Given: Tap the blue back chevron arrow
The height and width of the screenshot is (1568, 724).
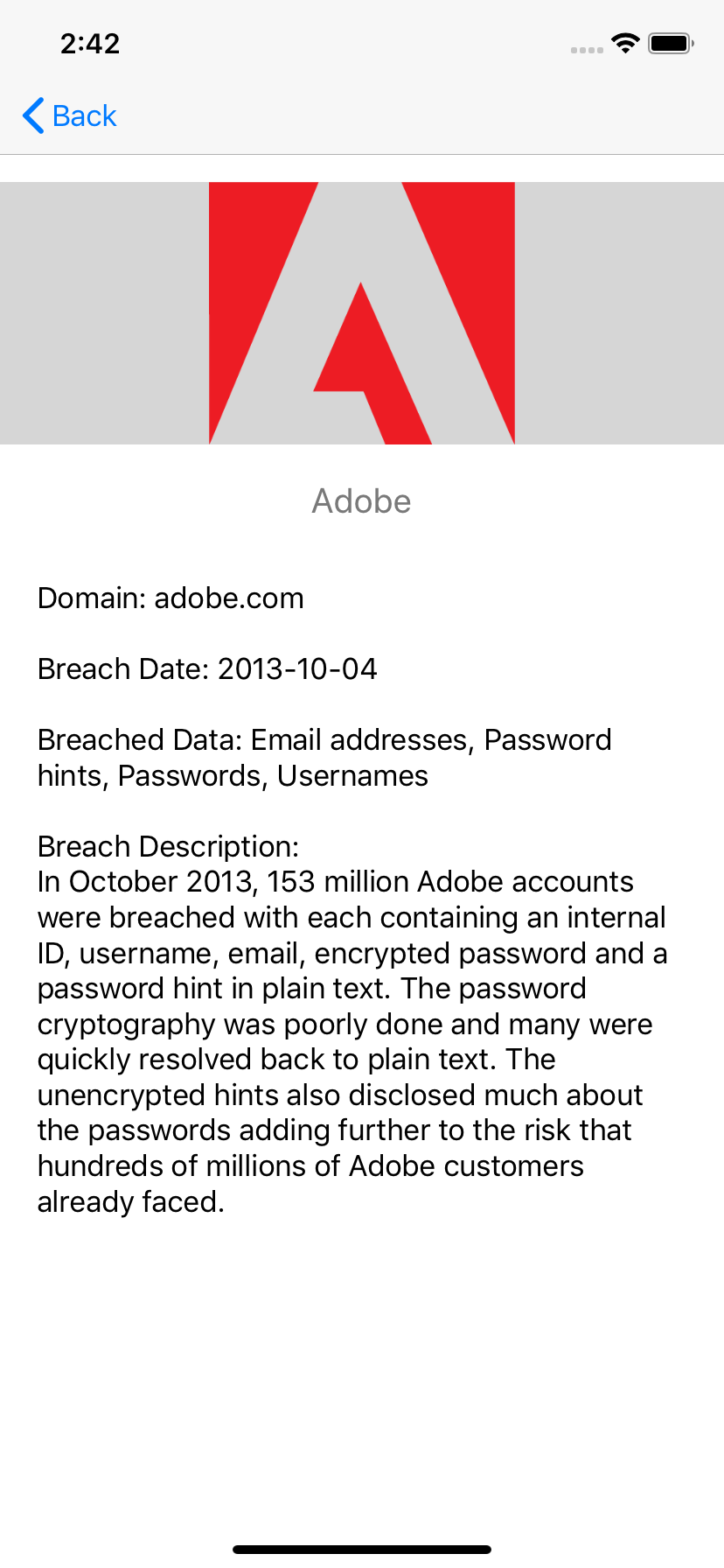Looking at the screenshot, I should coord(33,115).
